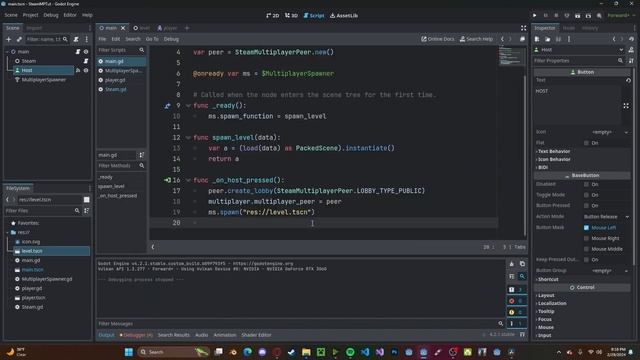Close the main scene tab
The image size is (640, 360).
pyautogui.click(x=123, y=28)
